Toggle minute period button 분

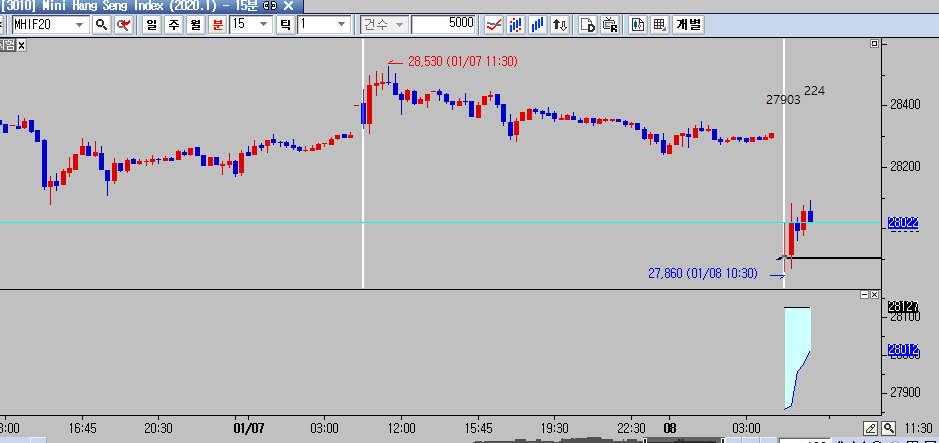(216, 23)
